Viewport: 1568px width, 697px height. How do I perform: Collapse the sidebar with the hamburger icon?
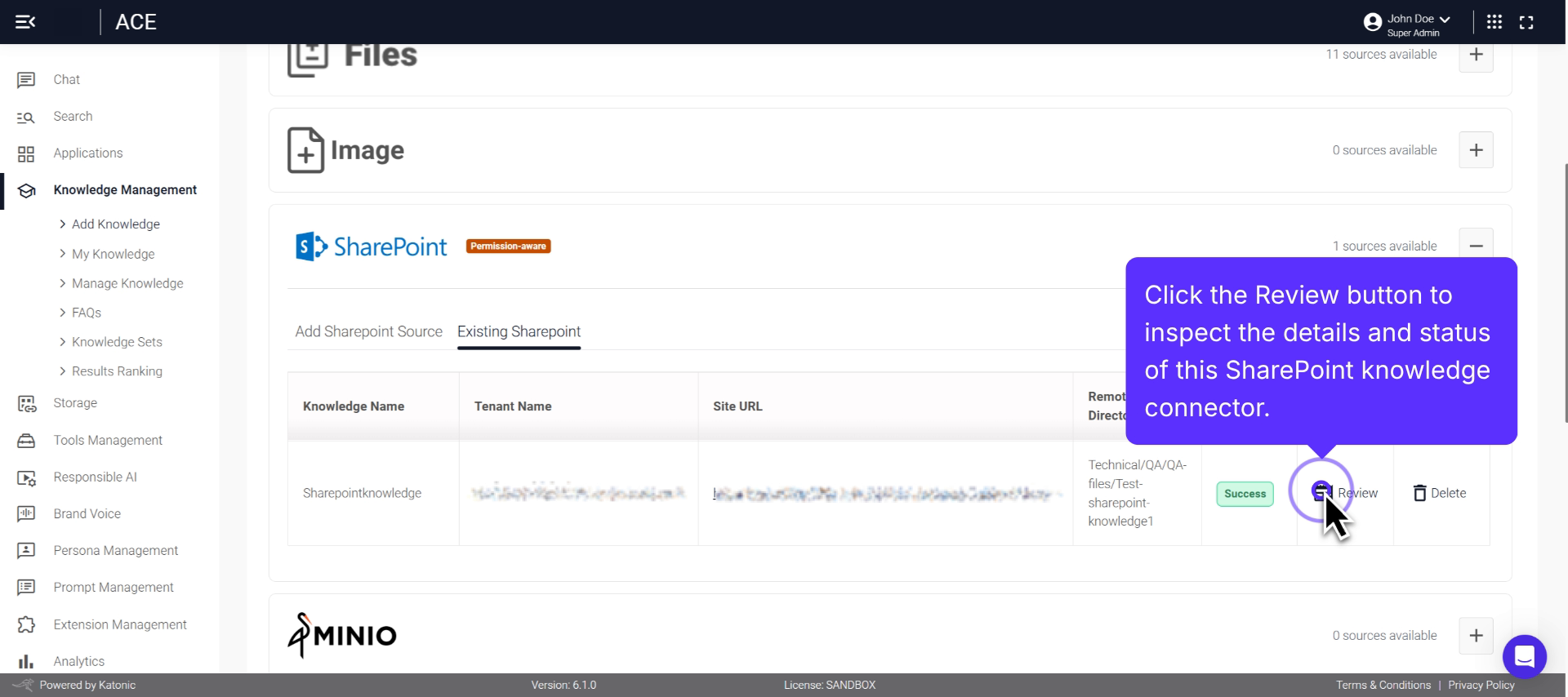click(x=25, y=22)
